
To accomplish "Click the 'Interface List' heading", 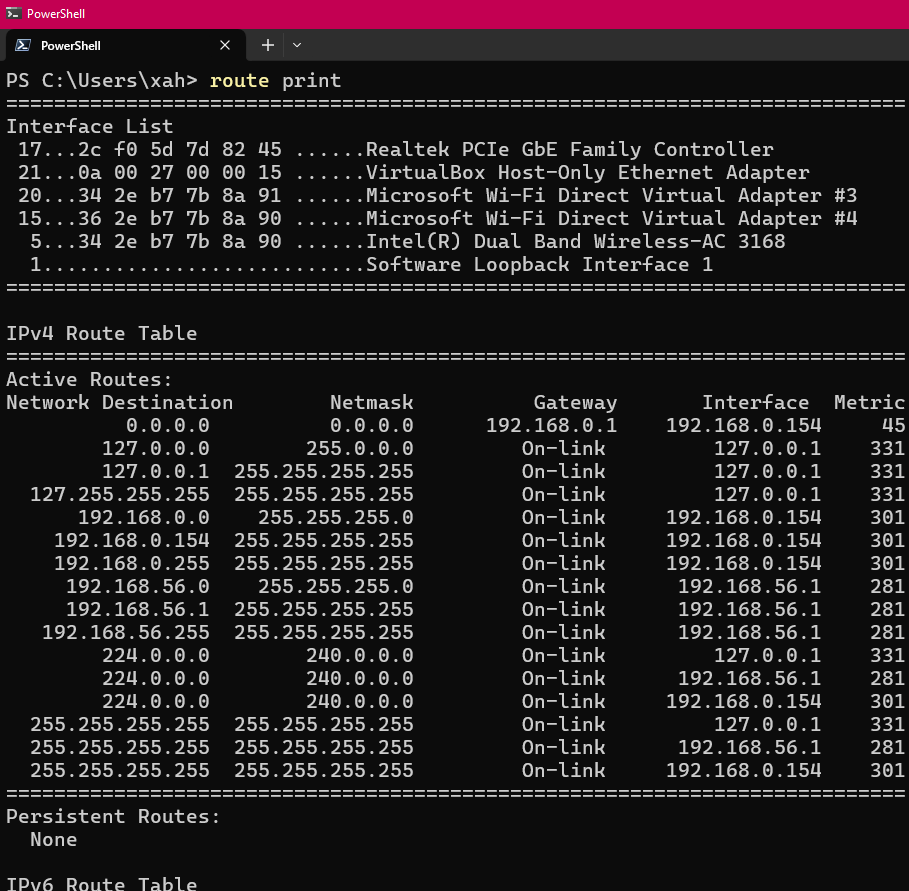I will pos(89,126).
